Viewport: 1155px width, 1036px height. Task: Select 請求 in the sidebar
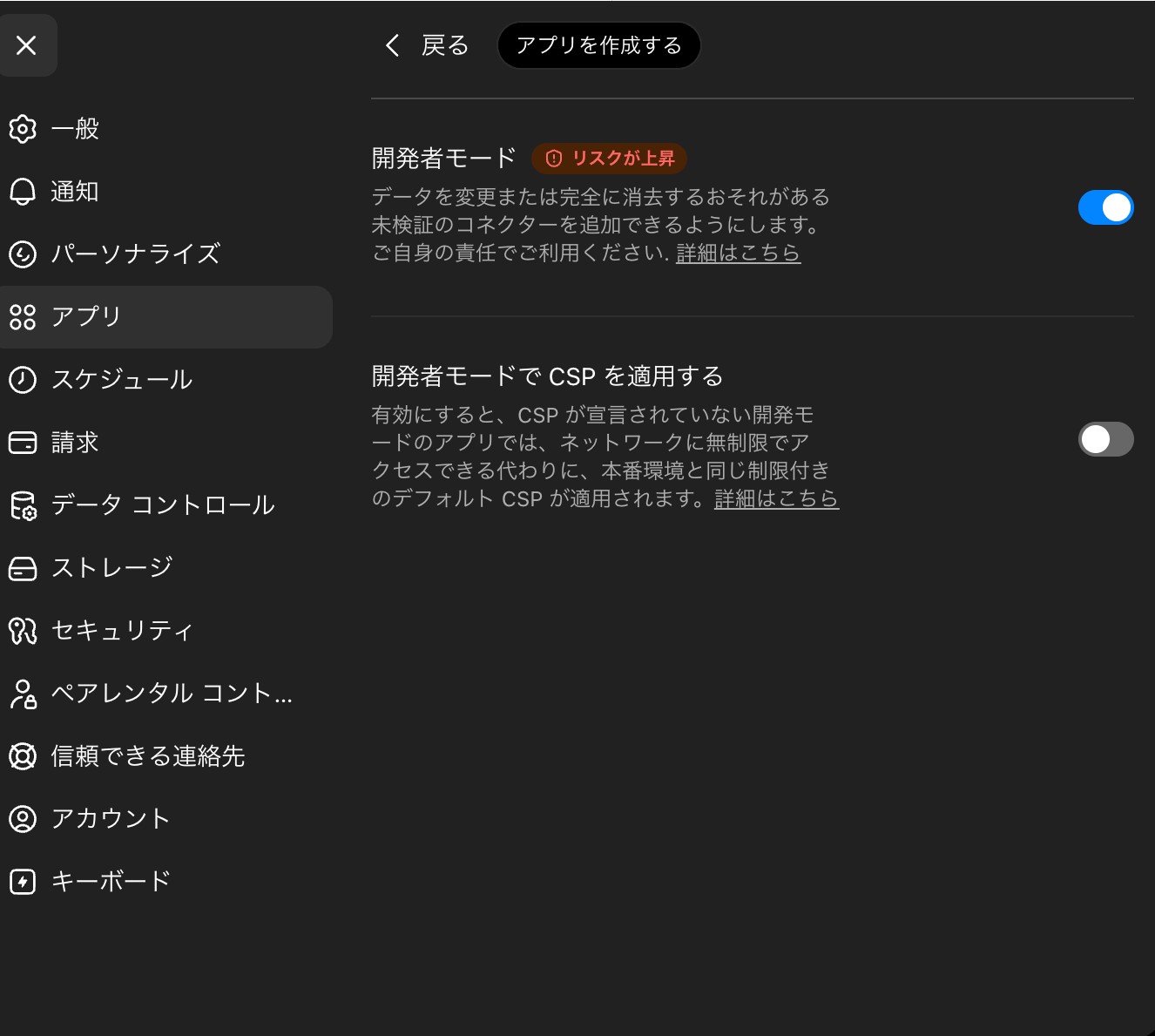point(165,443)
